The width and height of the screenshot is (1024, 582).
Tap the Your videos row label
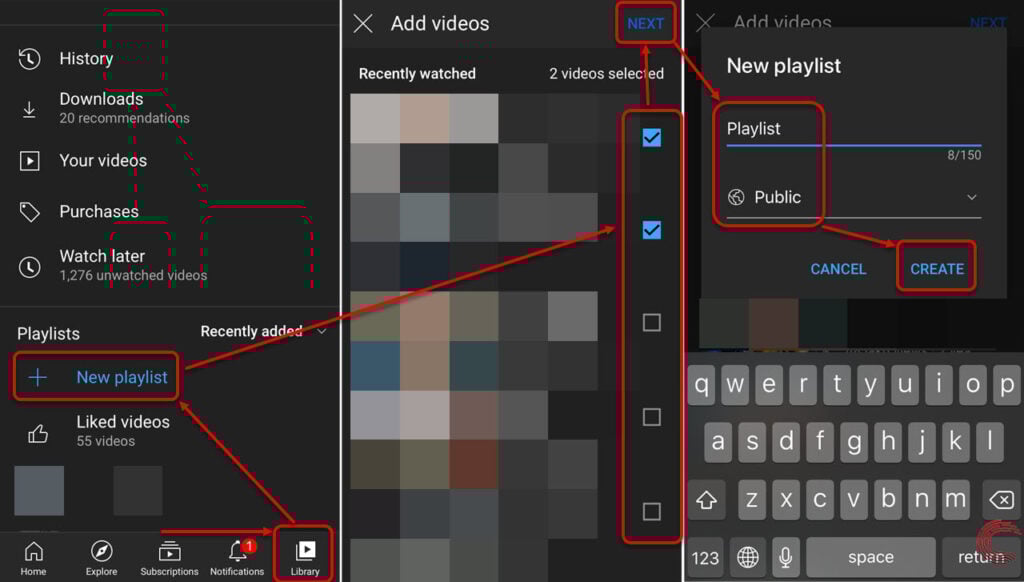(103, 161)
